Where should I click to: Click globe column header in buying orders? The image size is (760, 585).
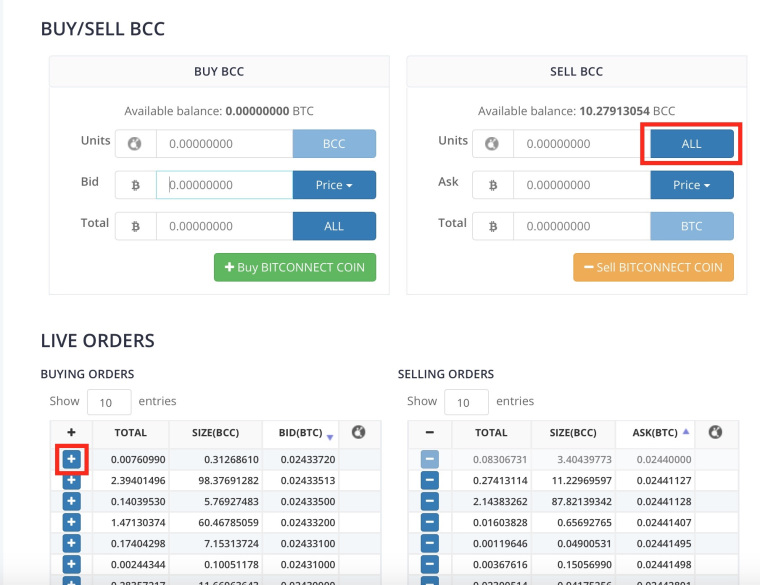point(359,432)
